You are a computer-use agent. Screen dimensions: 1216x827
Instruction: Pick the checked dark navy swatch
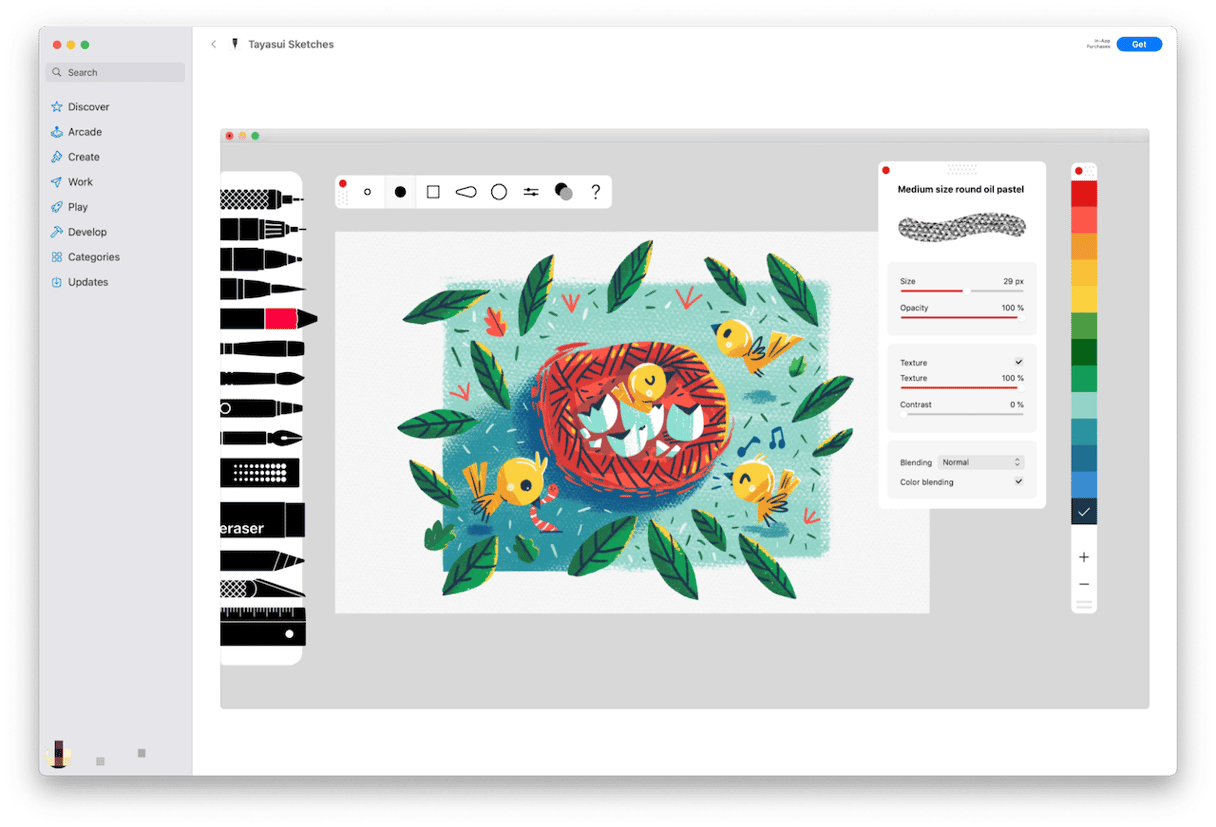point(1084,511)
